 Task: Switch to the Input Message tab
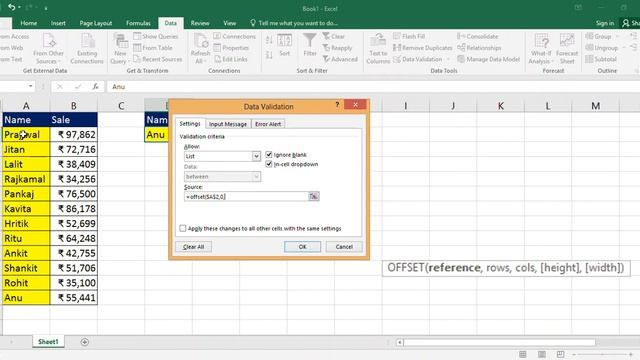point(228,124)
